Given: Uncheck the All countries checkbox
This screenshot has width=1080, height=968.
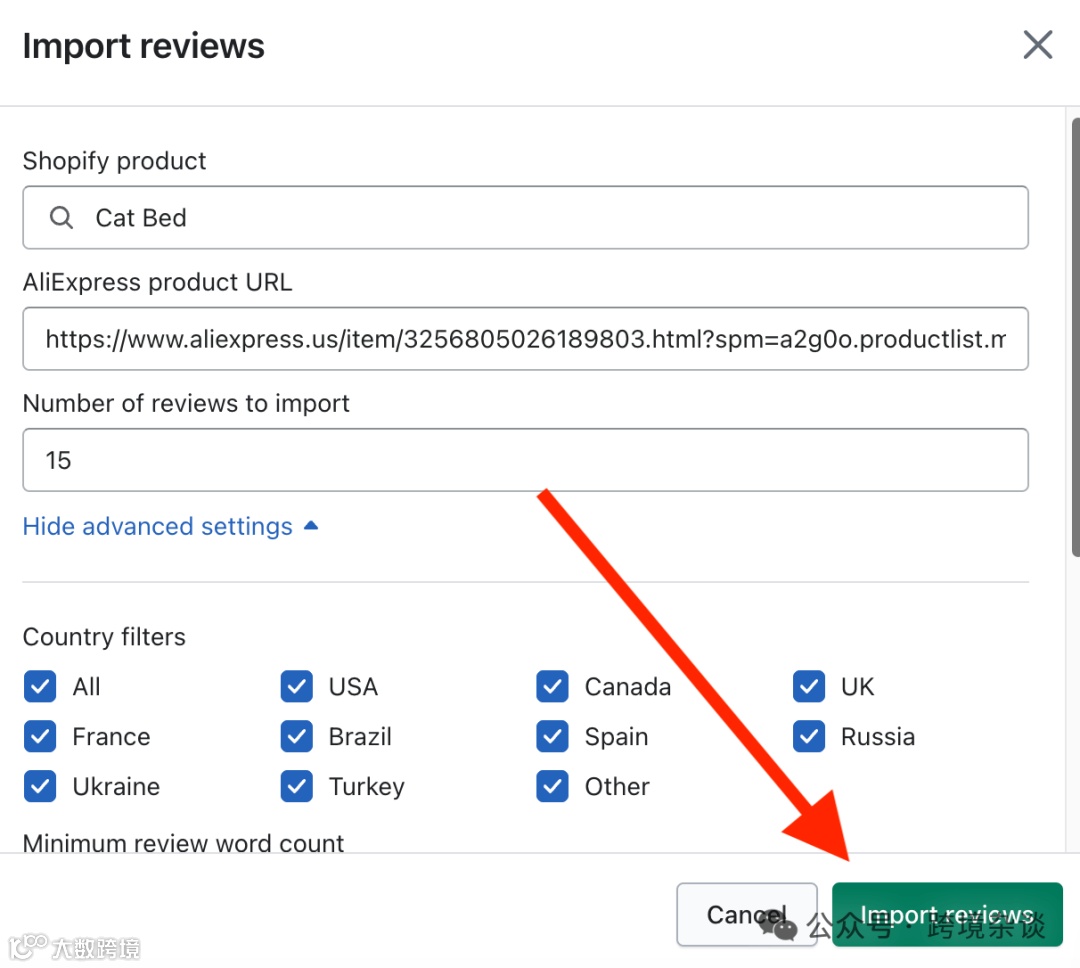Looking at the screenshot, I should pos(40,687).
